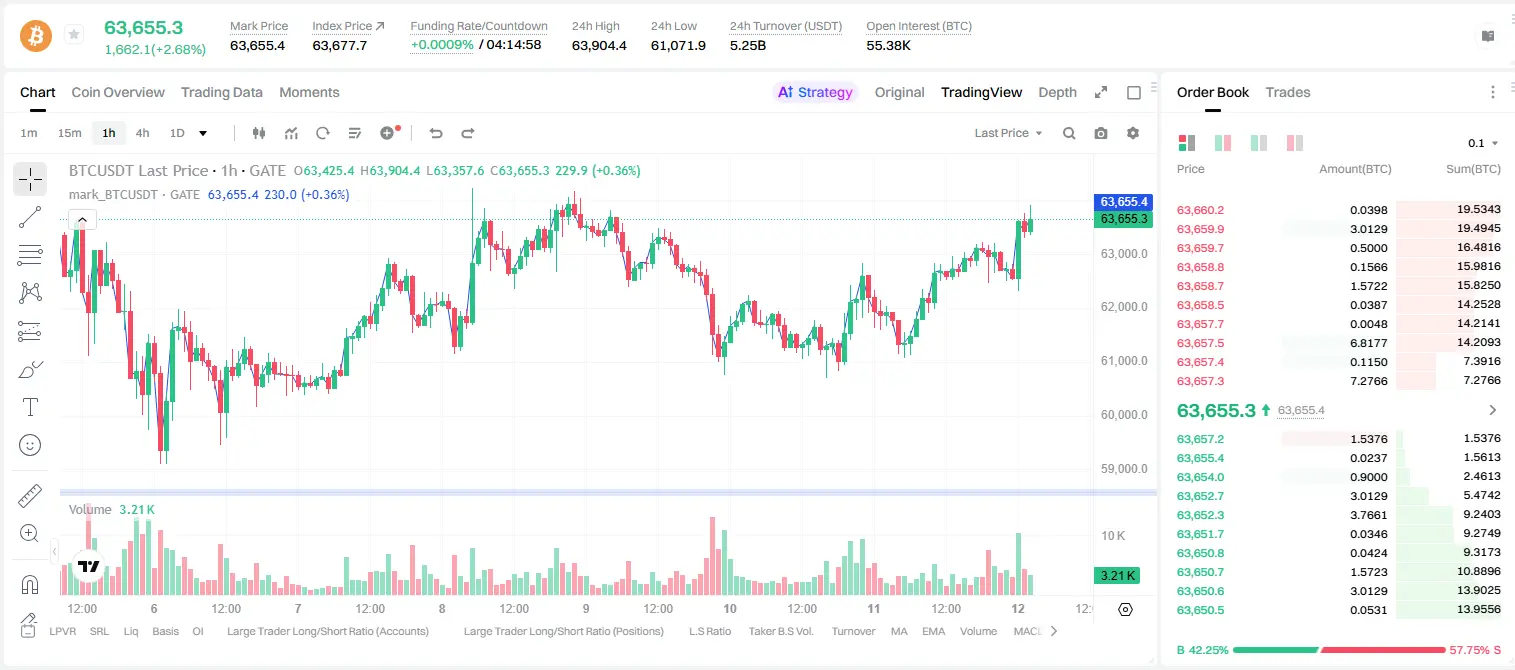
Task: Select the ruler measure tool
Action: pos(30,495)
